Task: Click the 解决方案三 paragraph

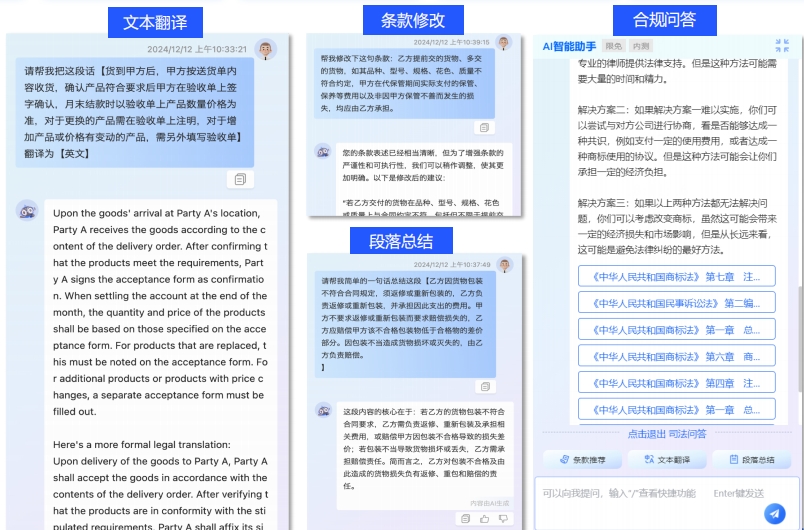Action: click(x=677, y=227)
